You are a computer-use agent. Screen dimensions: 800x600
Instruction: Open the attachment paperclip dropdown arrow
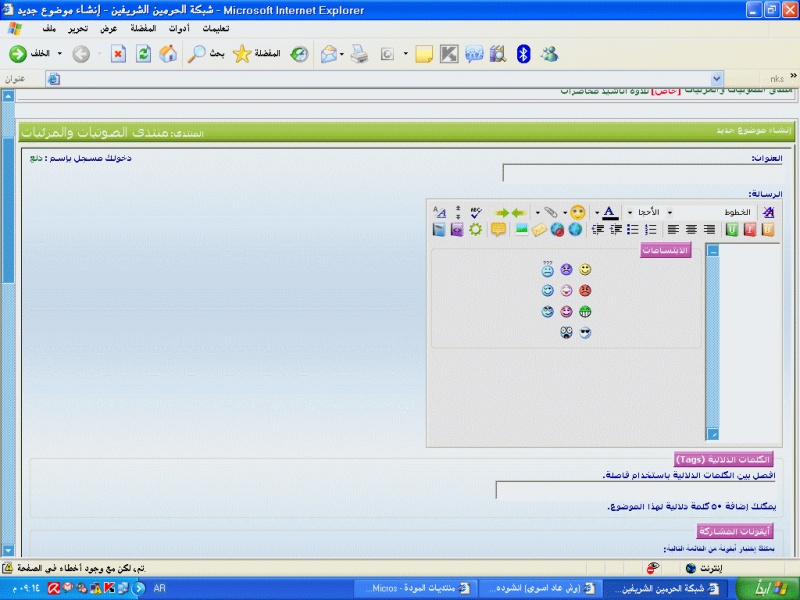pos(537,213)
